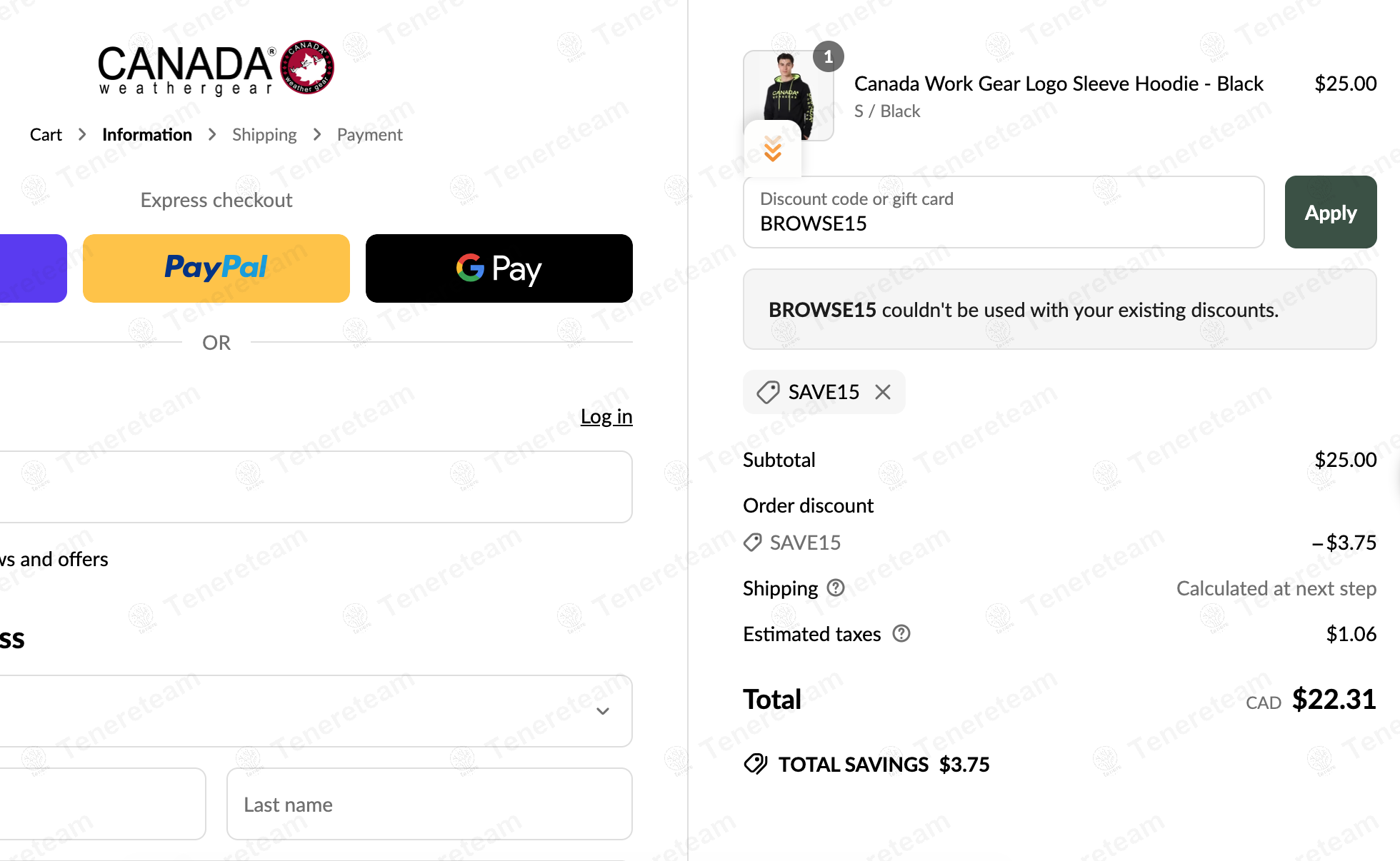Pay with Google Pay
The width and height of the screenshot is (1400, 861).
pyautogui.click(x=499, y=268)
